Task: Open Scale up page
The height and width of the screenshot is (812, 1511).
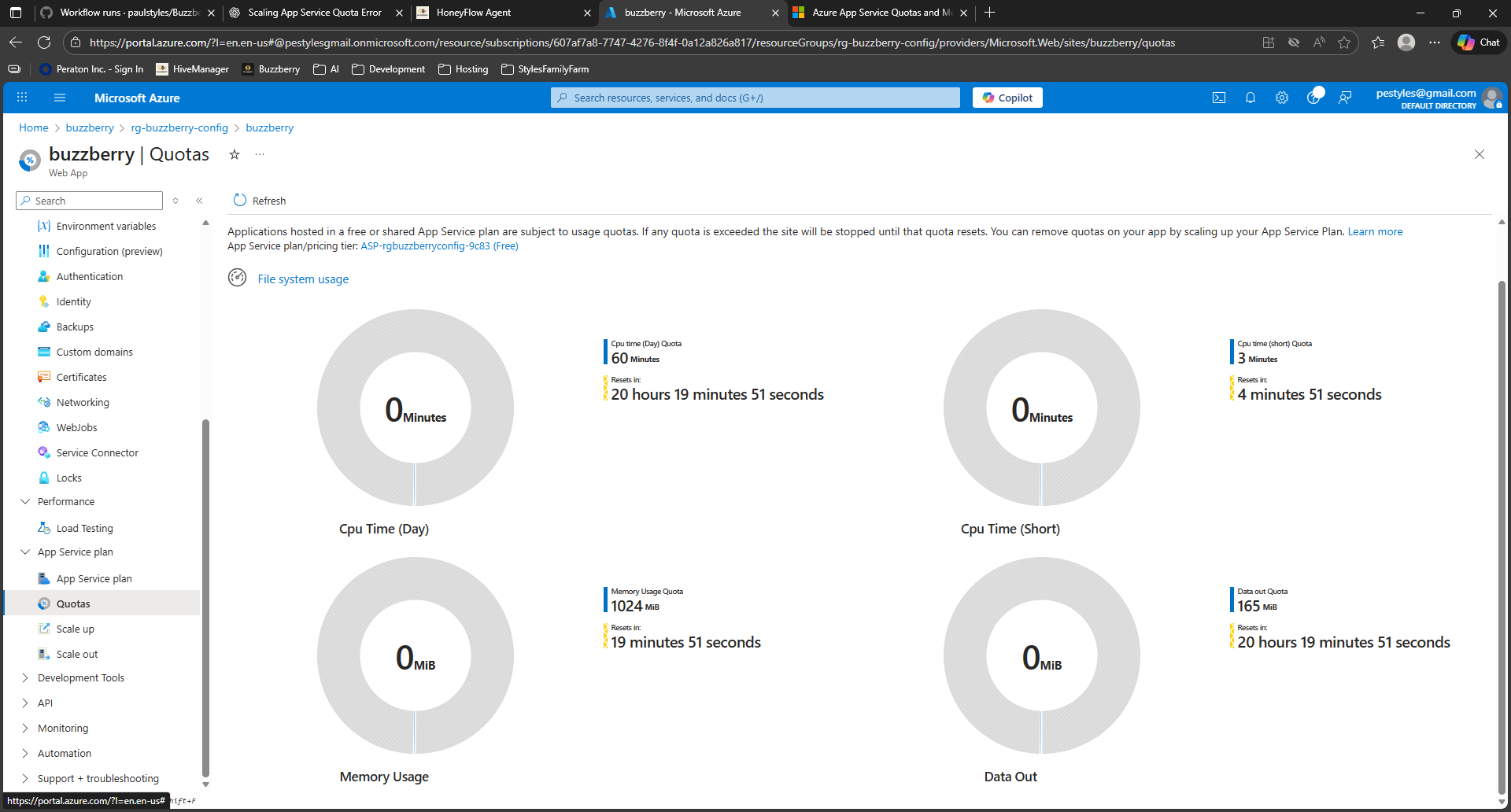Action: click(76, 629)
